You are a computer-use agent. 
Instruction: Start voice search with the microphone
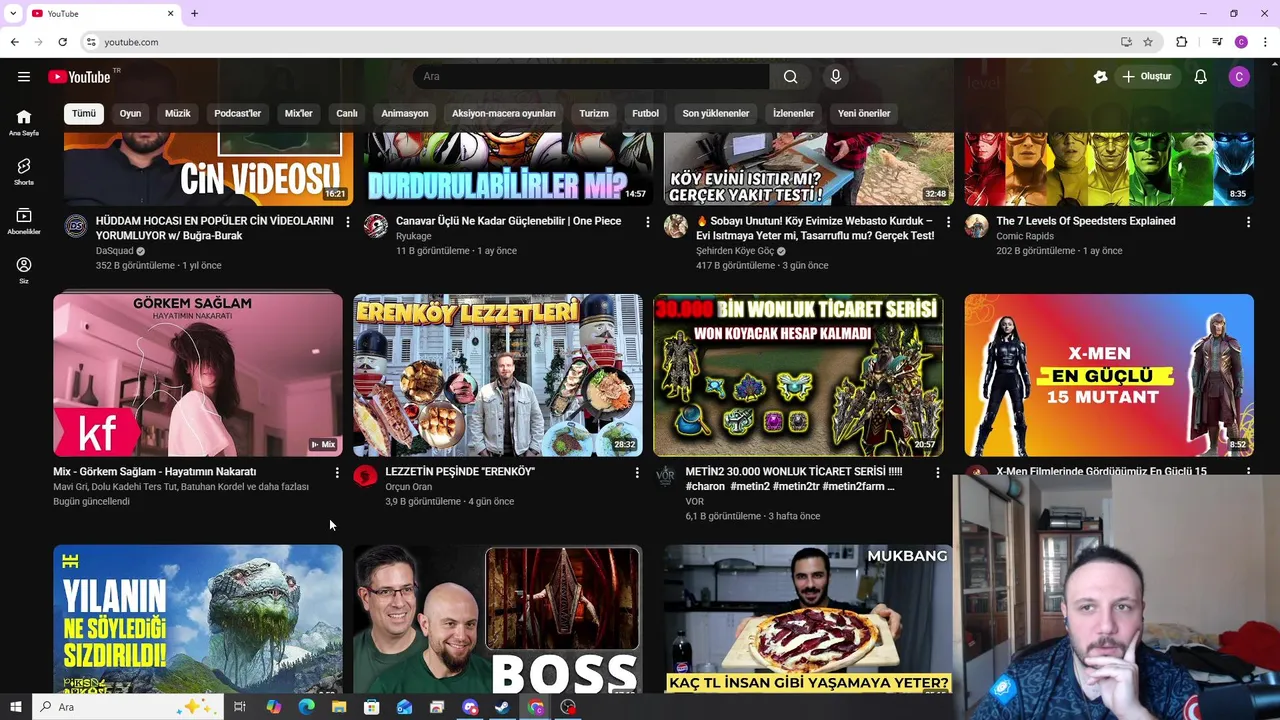(x=836, y=77)
